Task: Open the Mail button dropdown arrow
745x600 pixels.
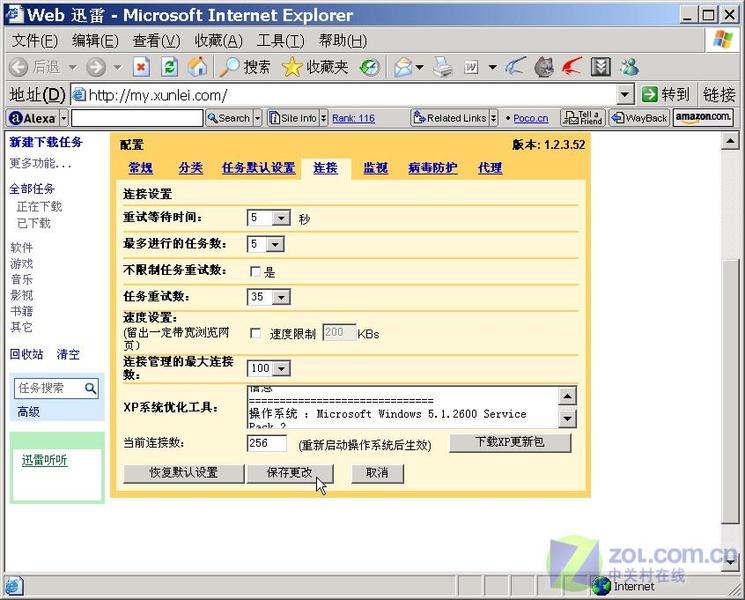Action: point(420,67)
